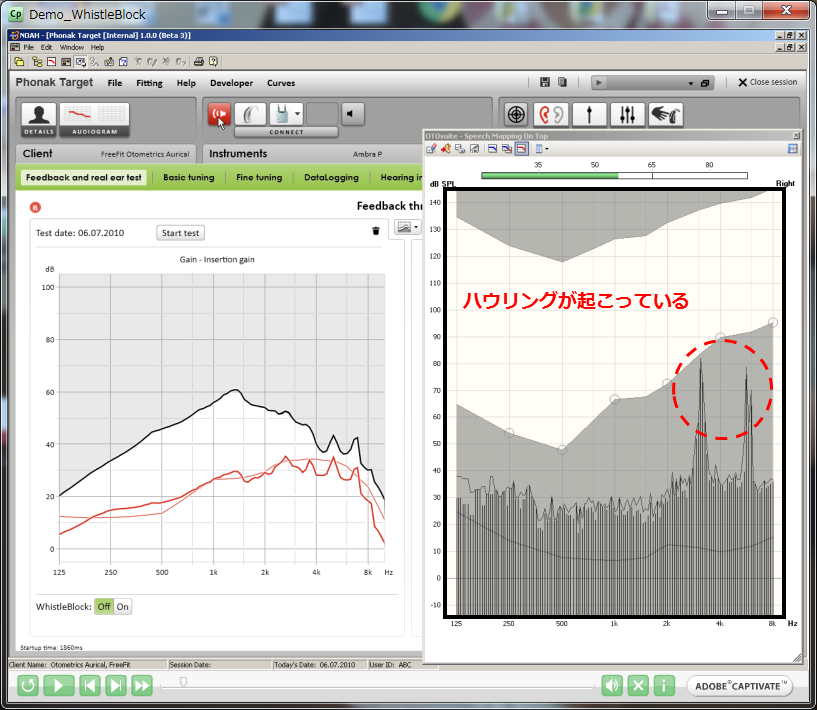Viewport: 817px width, 710px height.
Task: Open the Captivate info button
Action: pyautogui.click(x=664, y=686)
